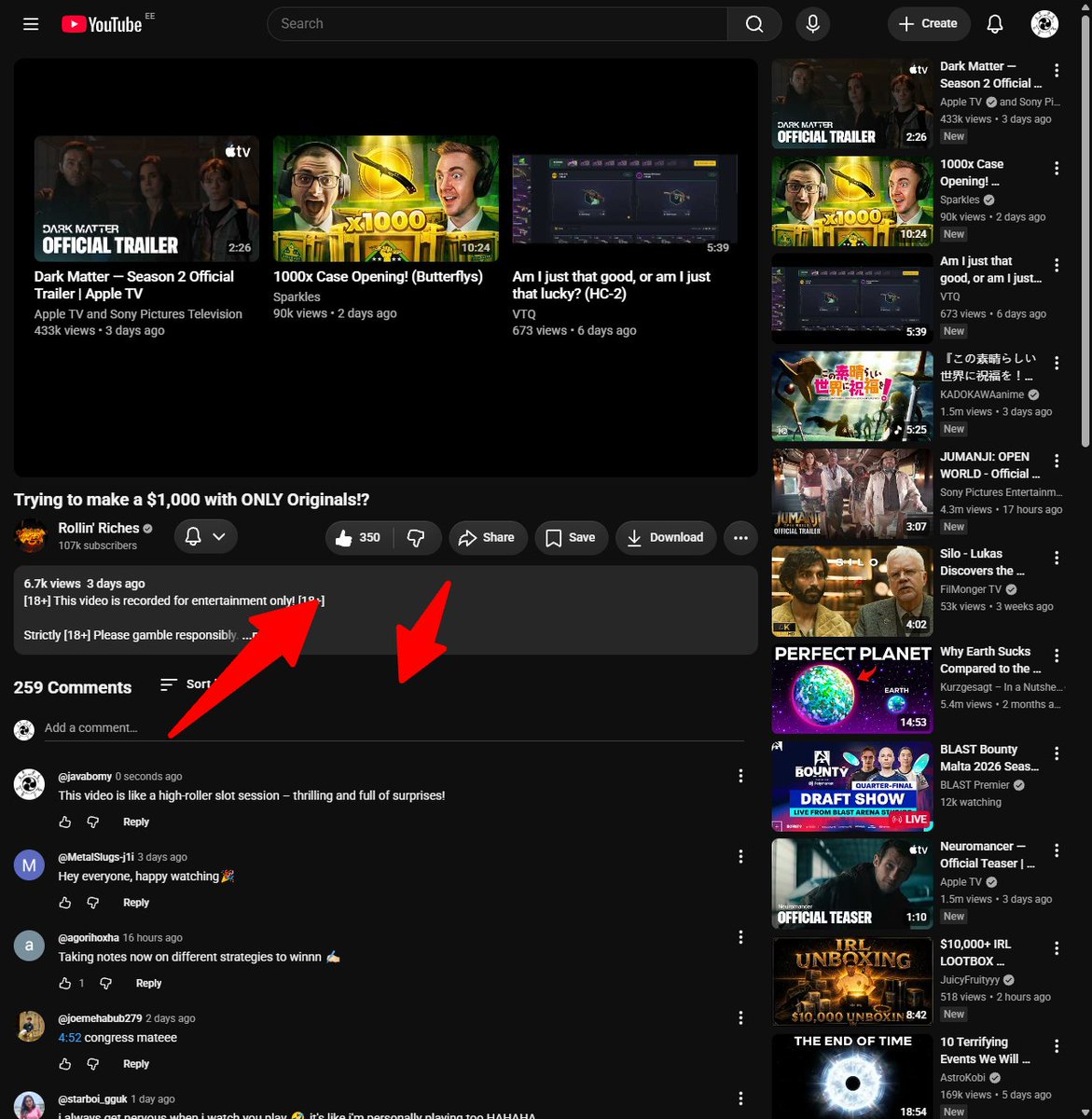Open the Silo - Lukas Discovers title link
This screenshot has height=1119, width=1092.
(983, 562)
